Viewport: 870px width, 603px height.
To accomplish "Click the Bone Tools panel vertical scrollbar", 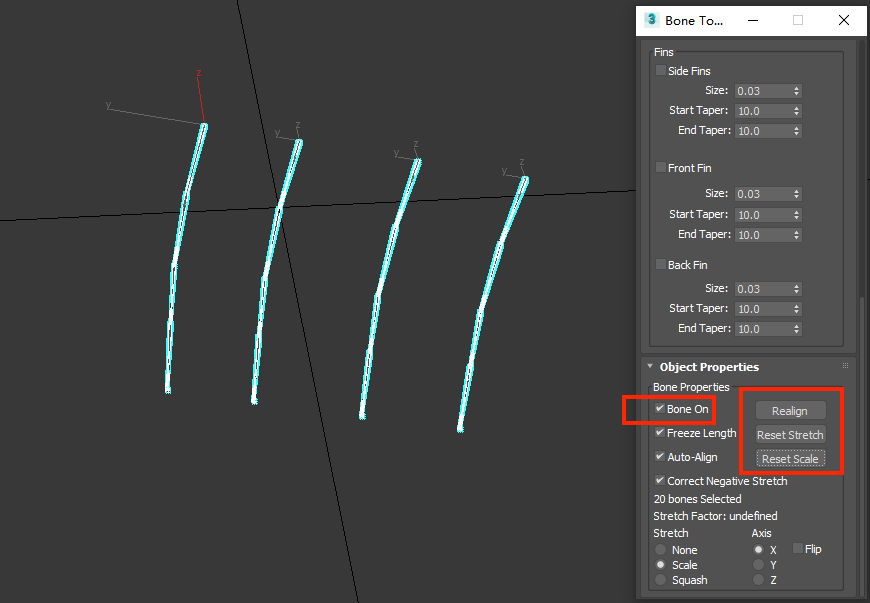I will coord(862,447).
